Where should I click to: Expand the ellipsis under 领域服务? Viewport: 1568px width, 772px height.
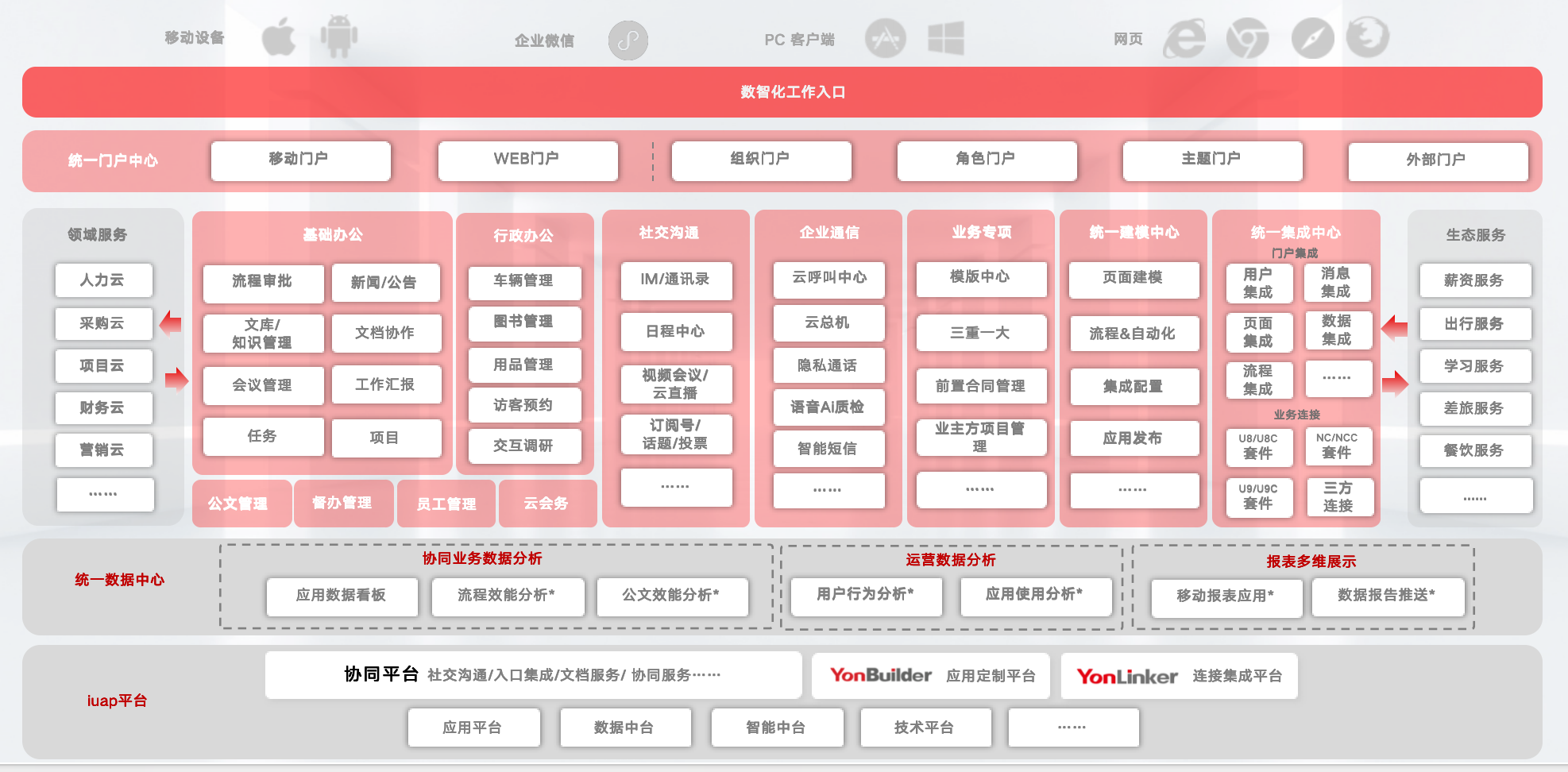coord(104,494)
